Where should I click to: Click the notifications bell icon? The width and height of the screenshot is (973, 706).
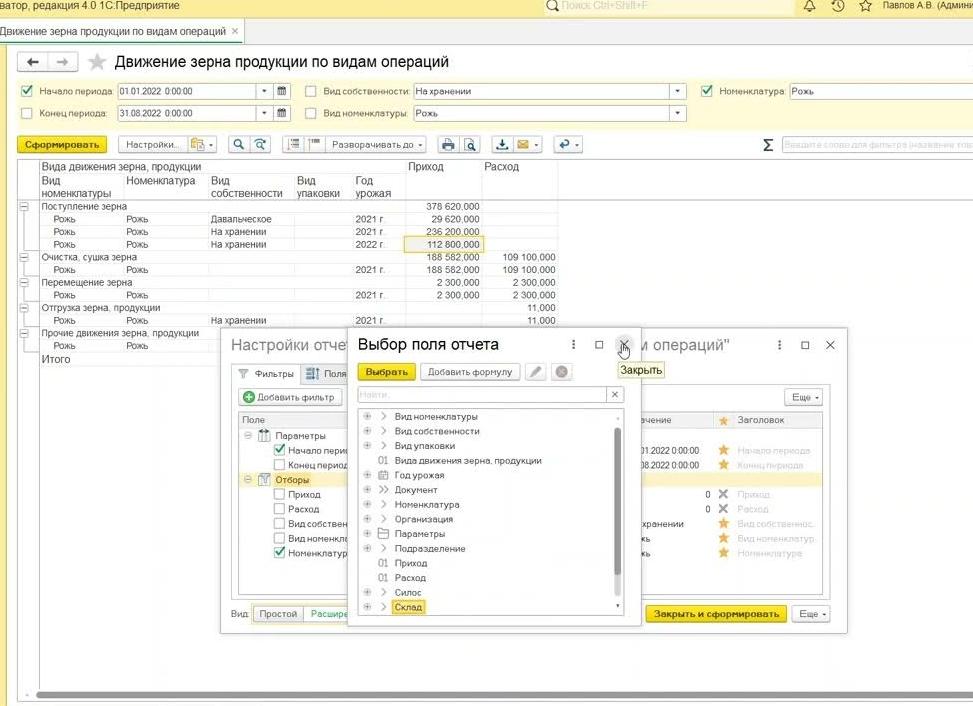(809, 6)
